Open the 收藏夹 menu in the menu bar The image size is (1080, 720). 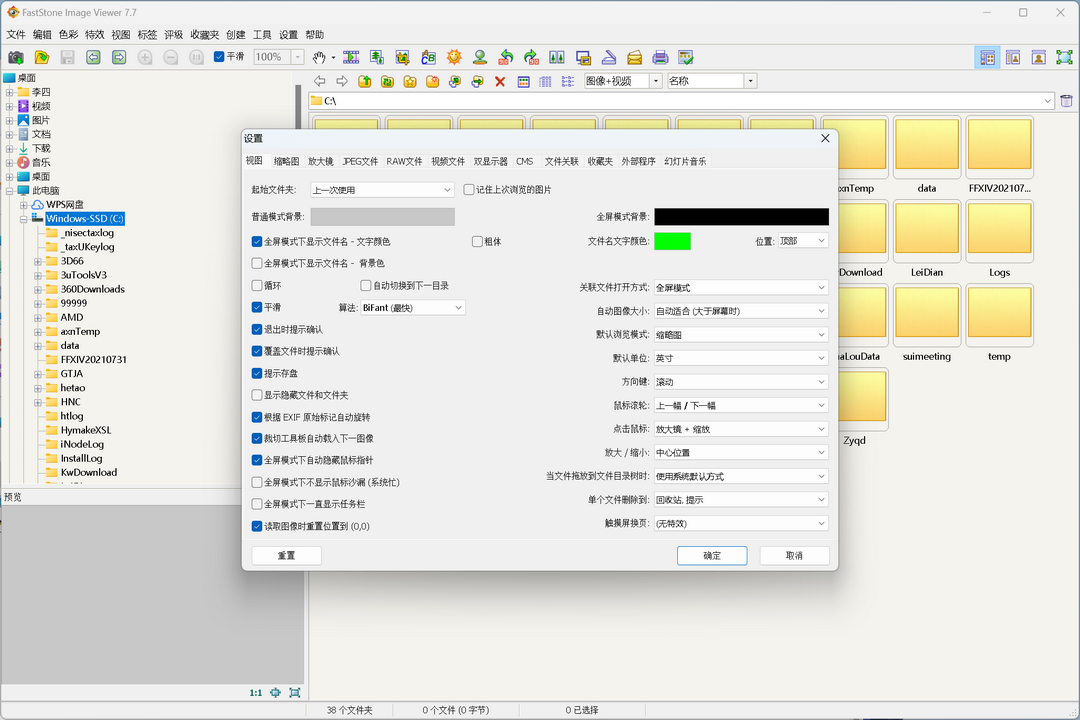tap(204, 33)
